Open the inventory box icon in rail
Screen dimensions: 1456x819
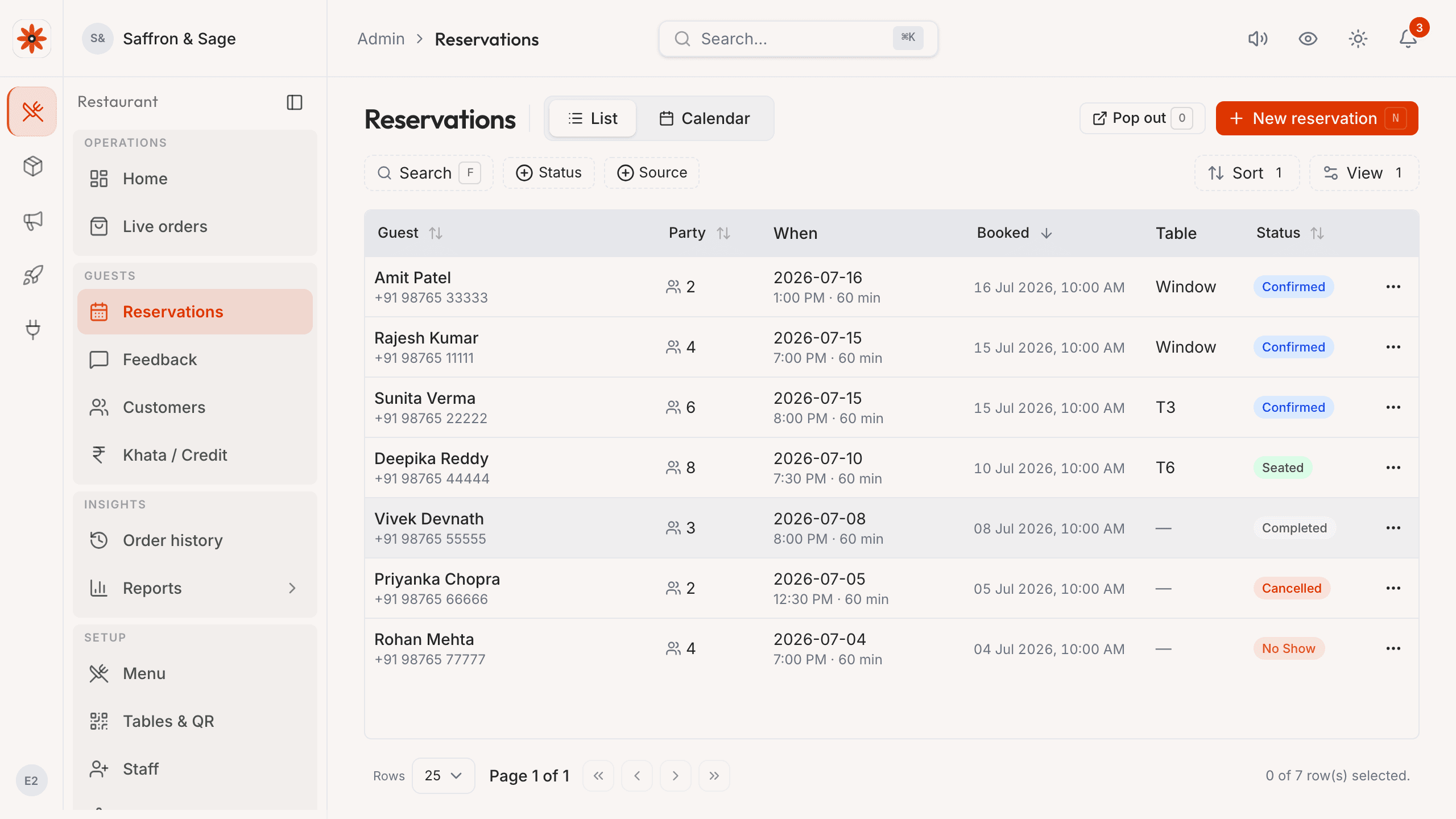(x=32, y=166)
